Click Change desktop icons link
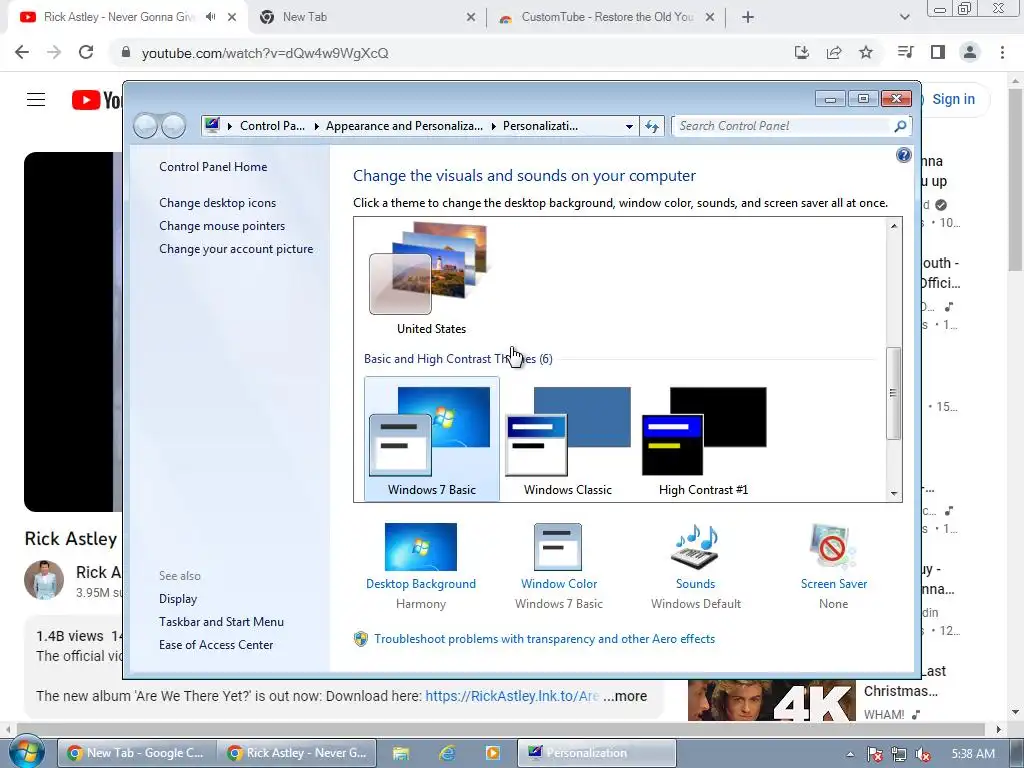This screenshot has height=768, width=1024. 217,203
